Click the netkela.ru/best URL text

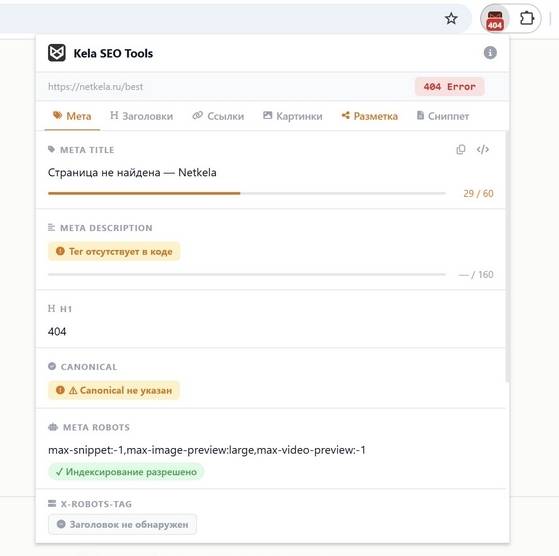(96, 87)
